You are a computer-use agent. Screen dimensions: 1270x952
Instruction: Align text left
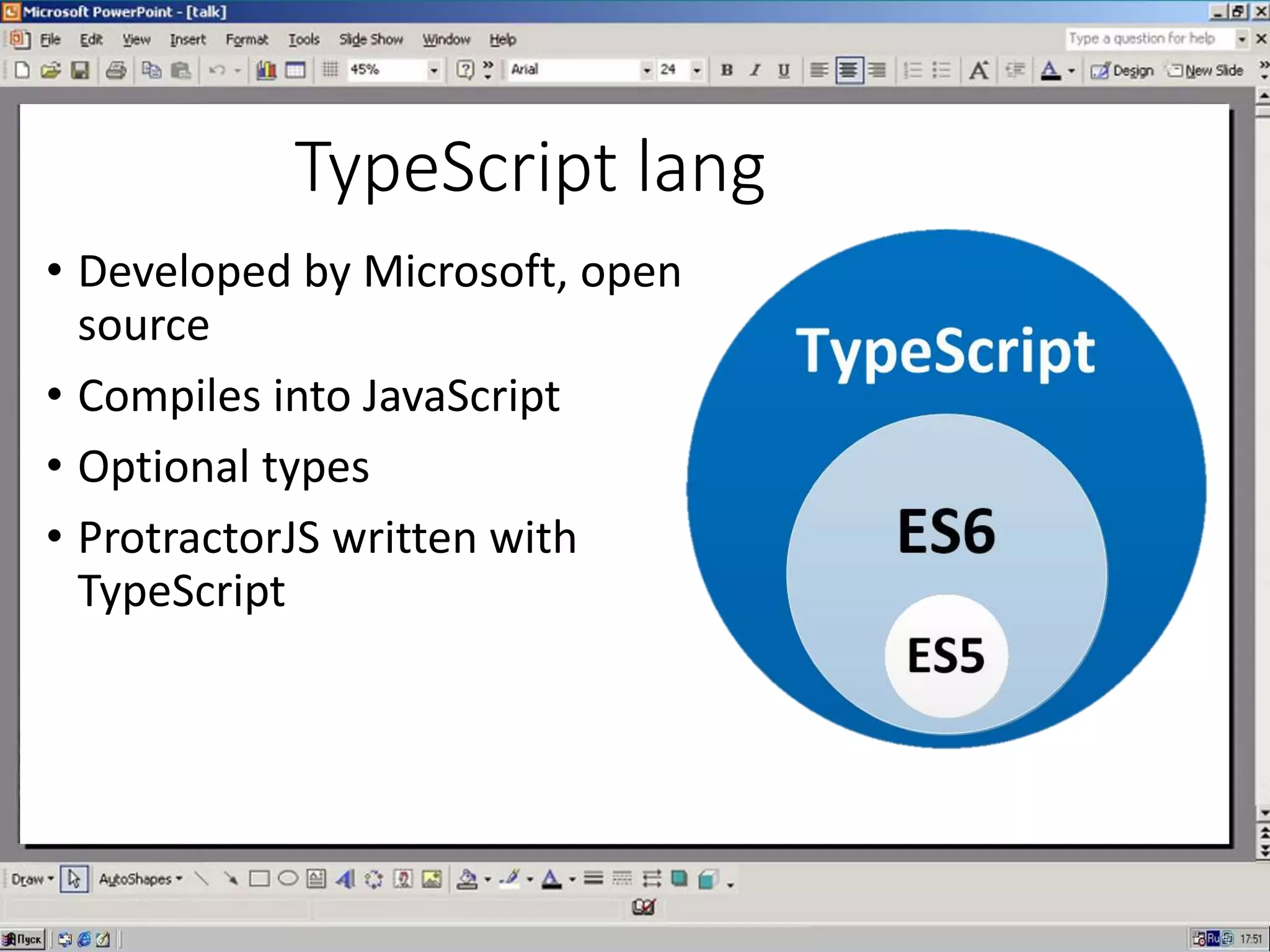tap(819, 70)
